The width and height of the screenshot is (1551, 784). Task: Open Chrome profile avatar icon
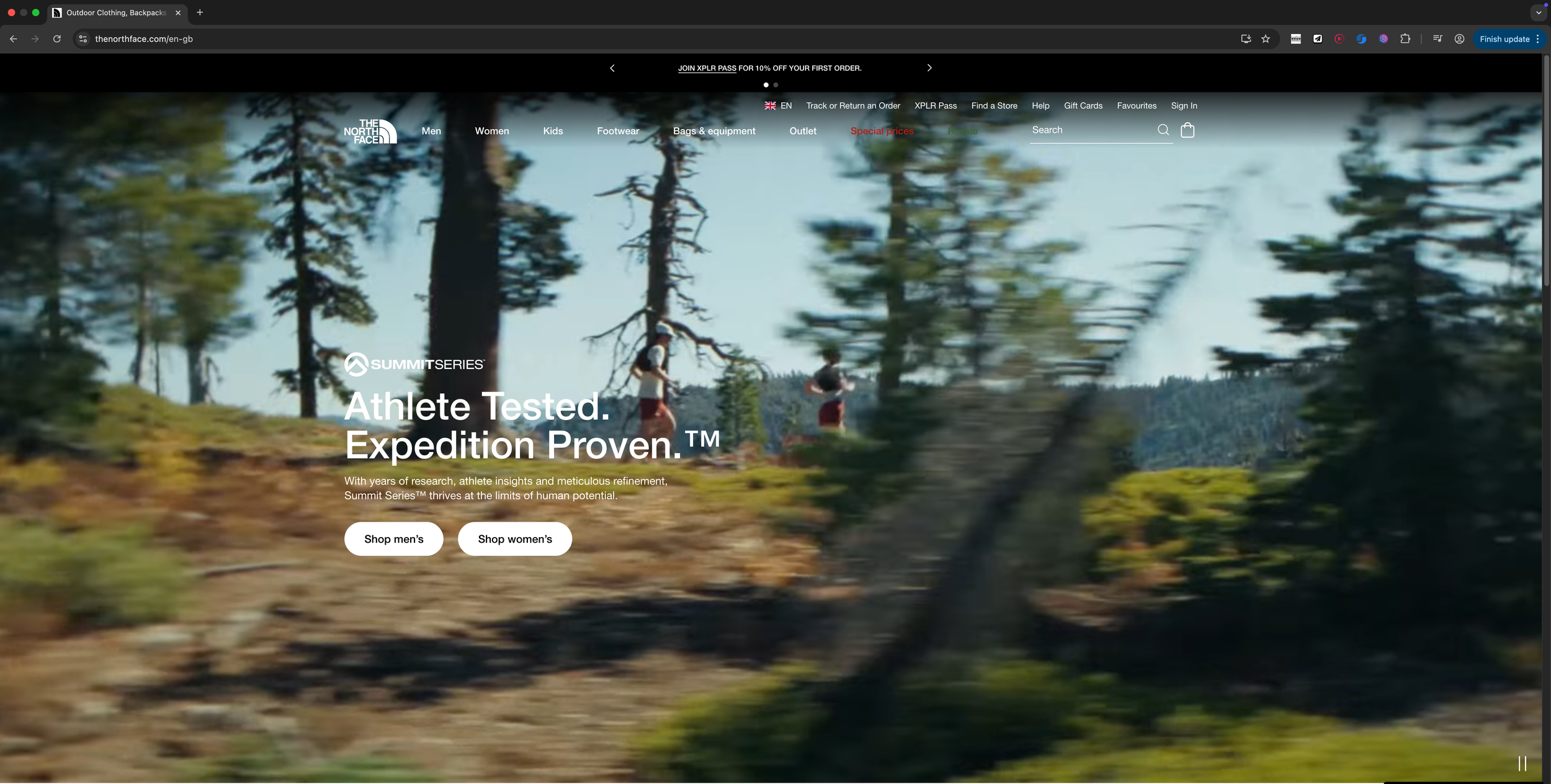(x=1459, y=39)
